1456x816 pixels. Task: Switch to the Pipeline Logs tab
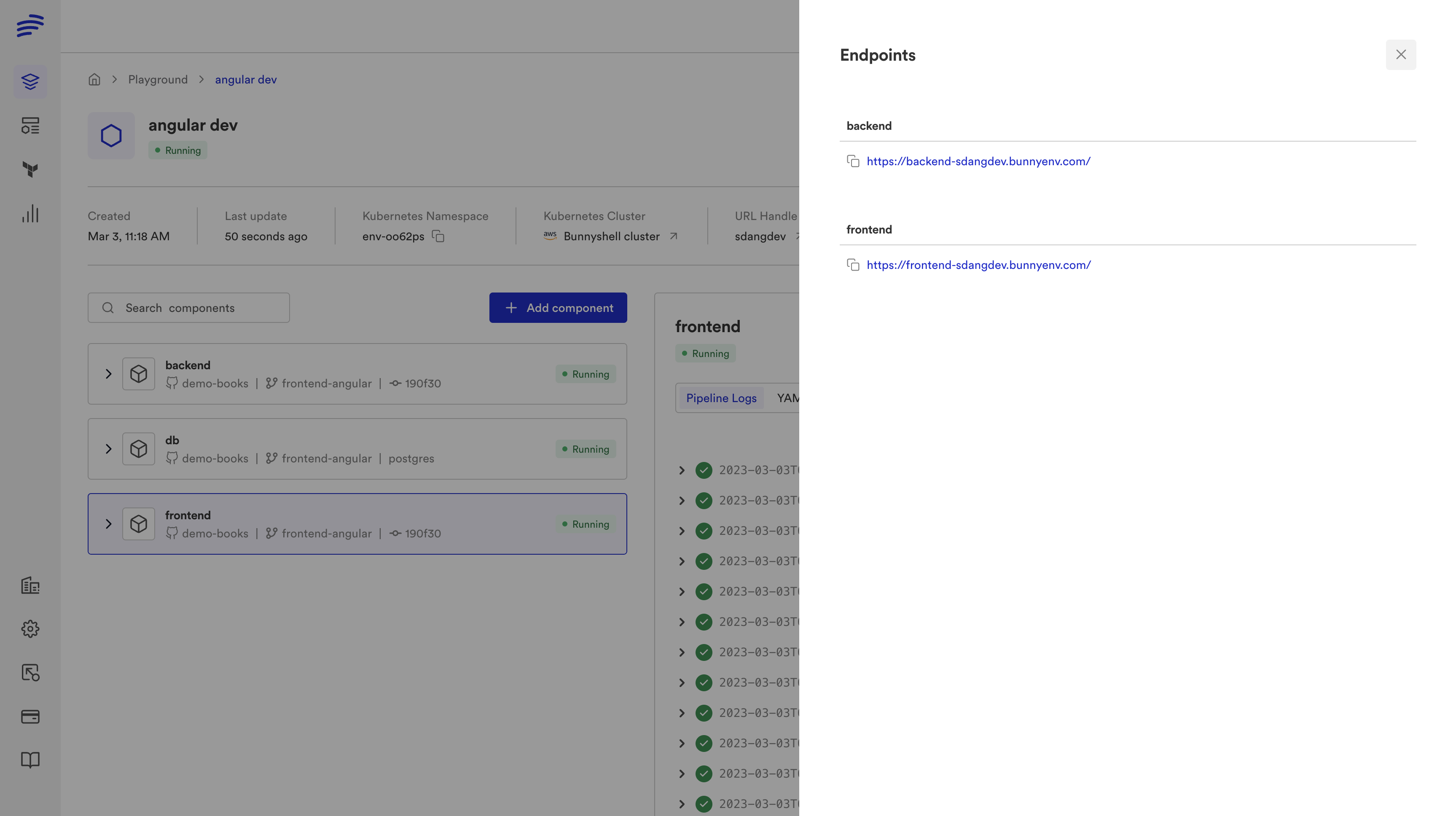[x=721, y=398]
